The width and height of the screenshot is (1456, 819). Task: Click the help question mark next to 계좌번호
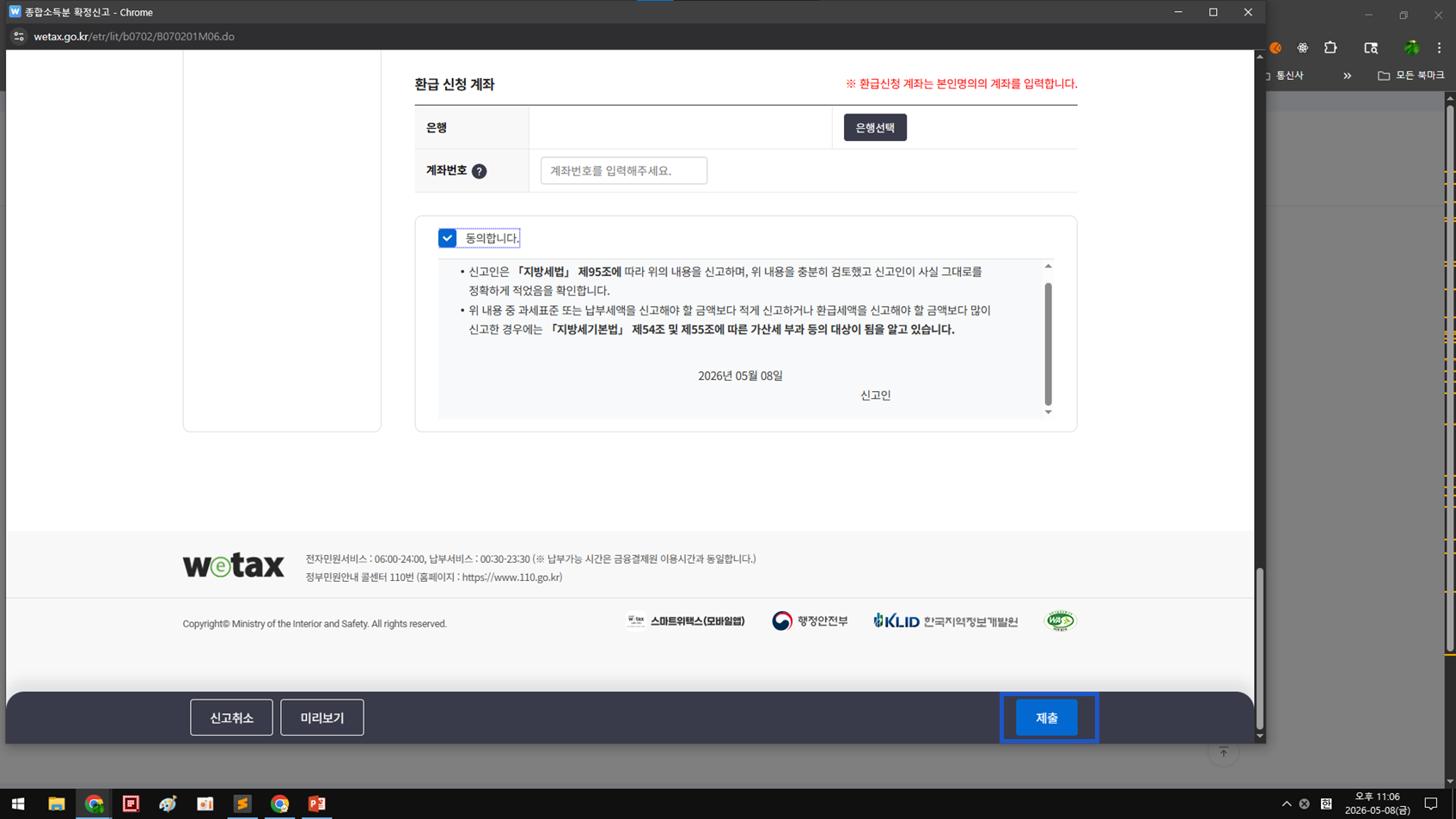point(480,171)
